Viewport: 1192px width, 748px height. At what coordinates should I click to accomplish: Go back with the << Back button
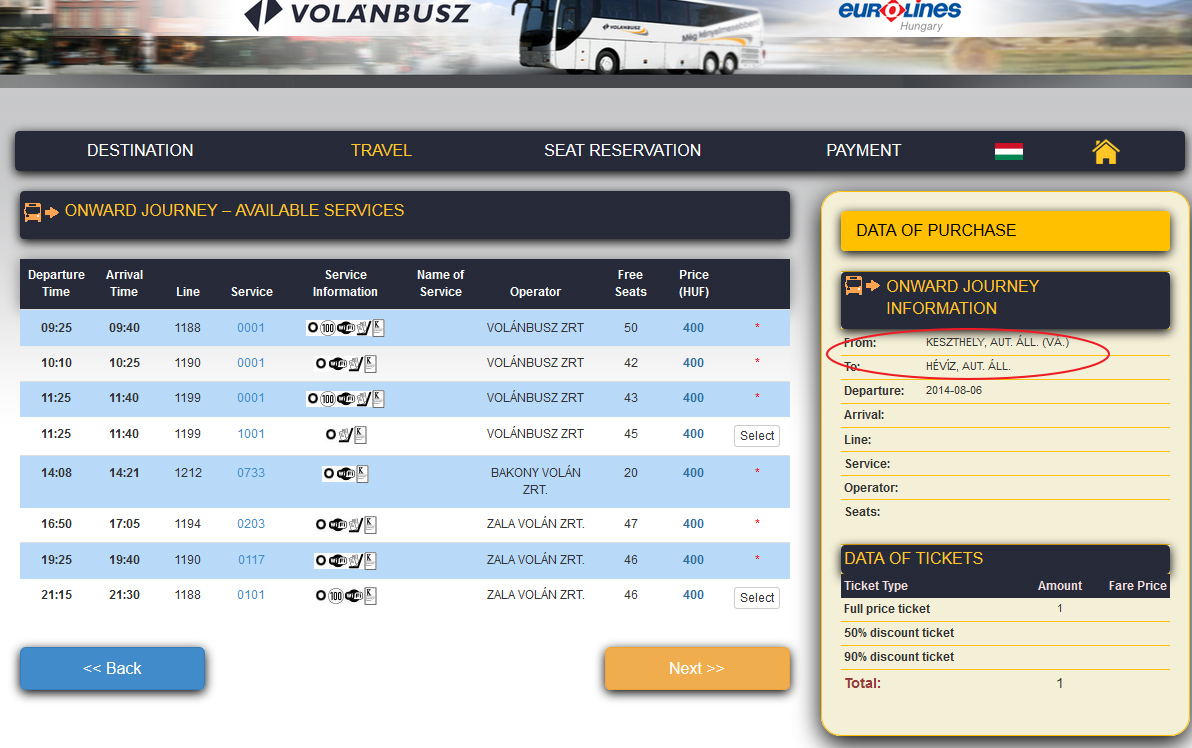112,668
